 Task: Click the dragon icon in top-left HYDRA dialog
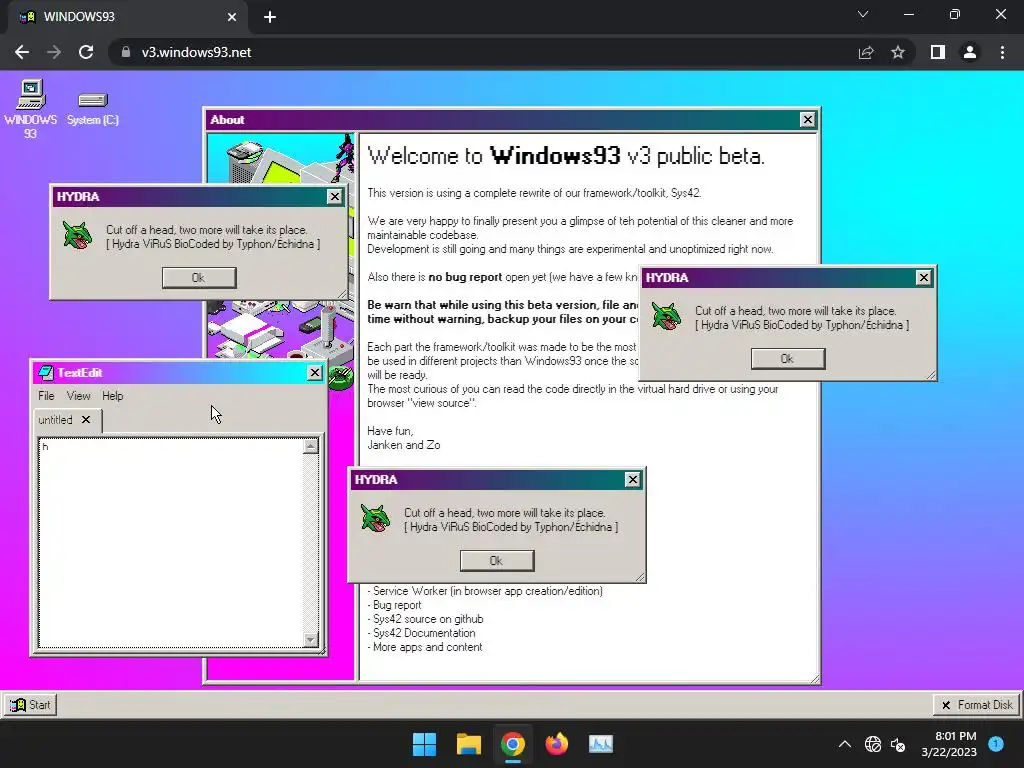coord(78,235)
